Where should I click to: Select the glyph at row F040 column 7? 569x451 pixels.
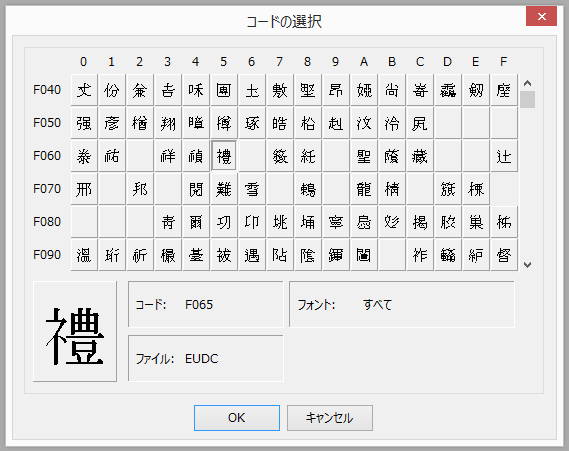pyautogui.click(x=280, y=90)
